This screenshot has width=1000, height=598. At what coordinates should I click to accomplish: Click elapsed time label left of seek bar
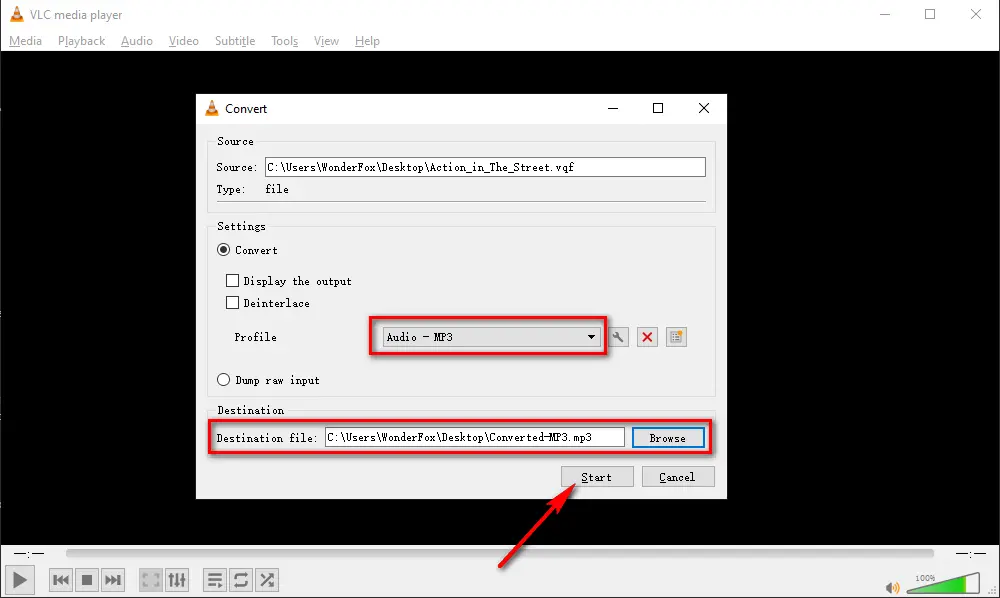pyautogui.click(x=29, y=553)
